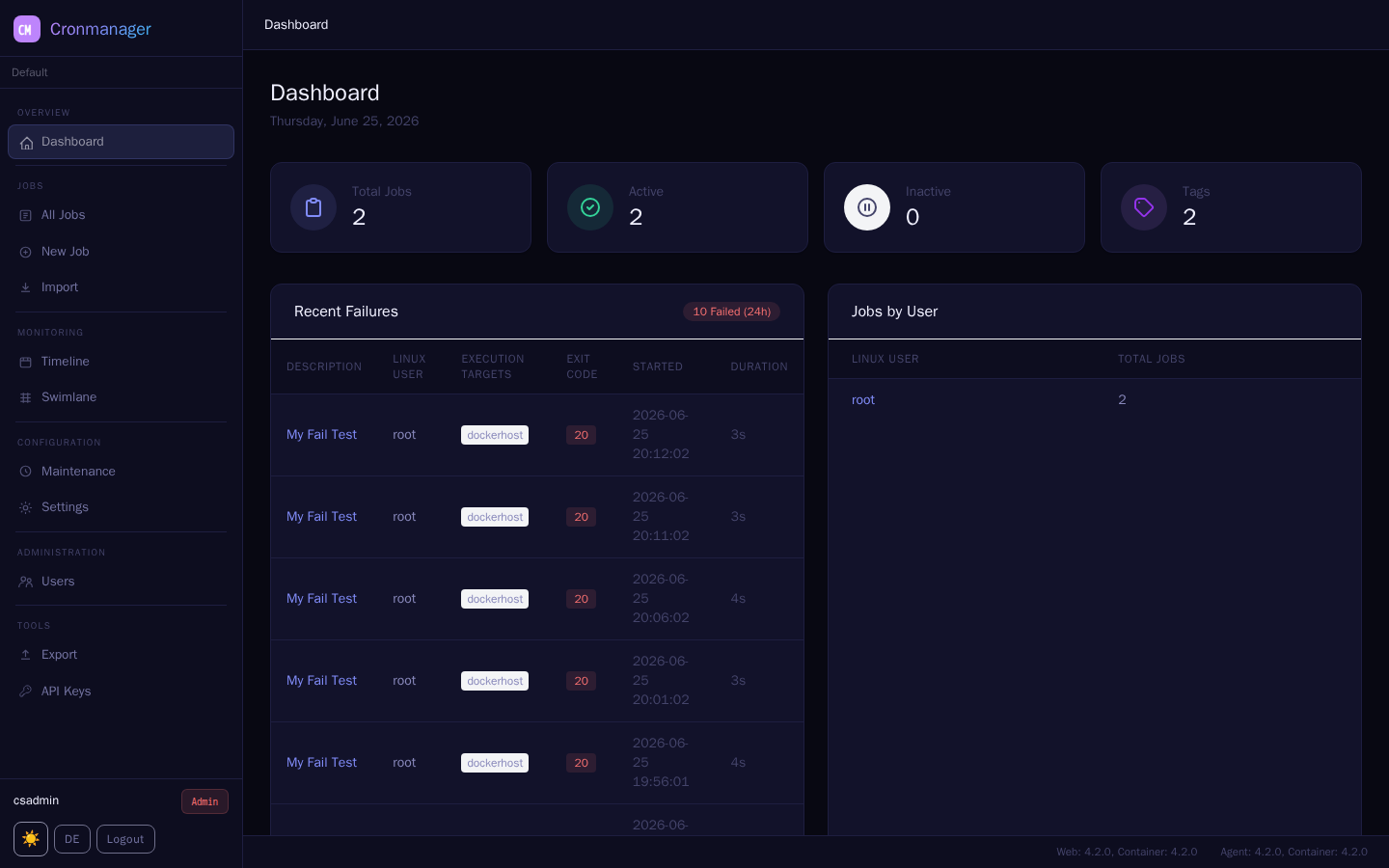Click the Inactive pause icon

coord(867,207)
